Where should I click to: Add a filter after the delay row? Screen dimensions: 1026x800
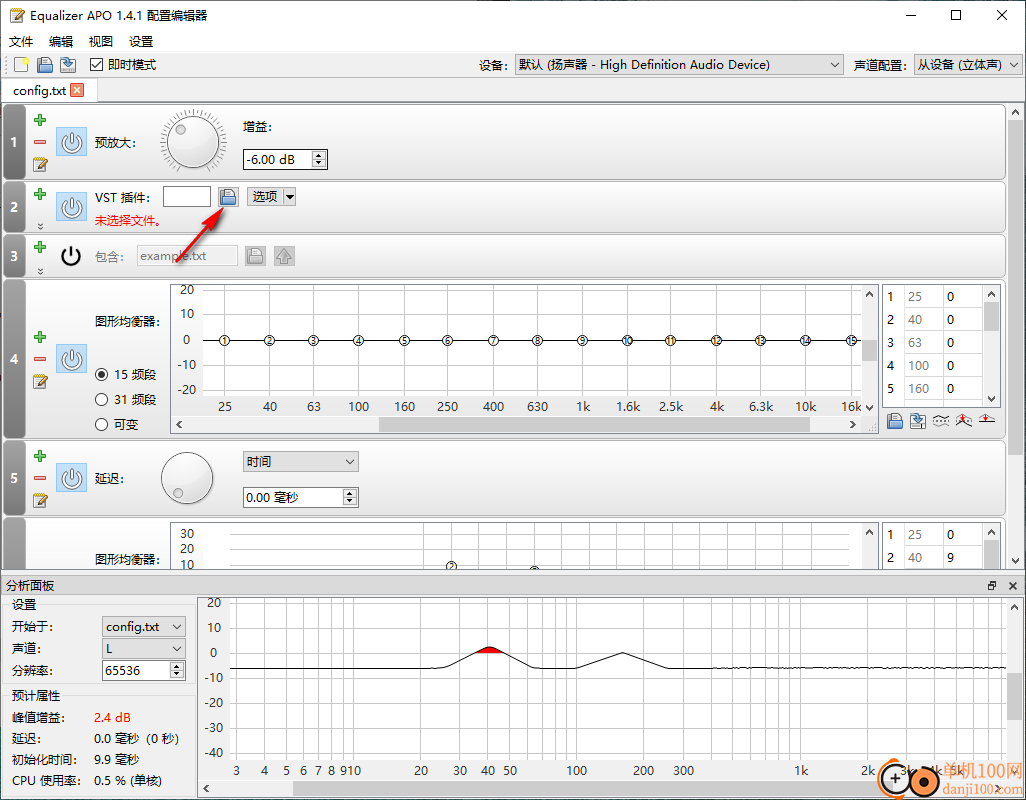(x=40, y=456)
